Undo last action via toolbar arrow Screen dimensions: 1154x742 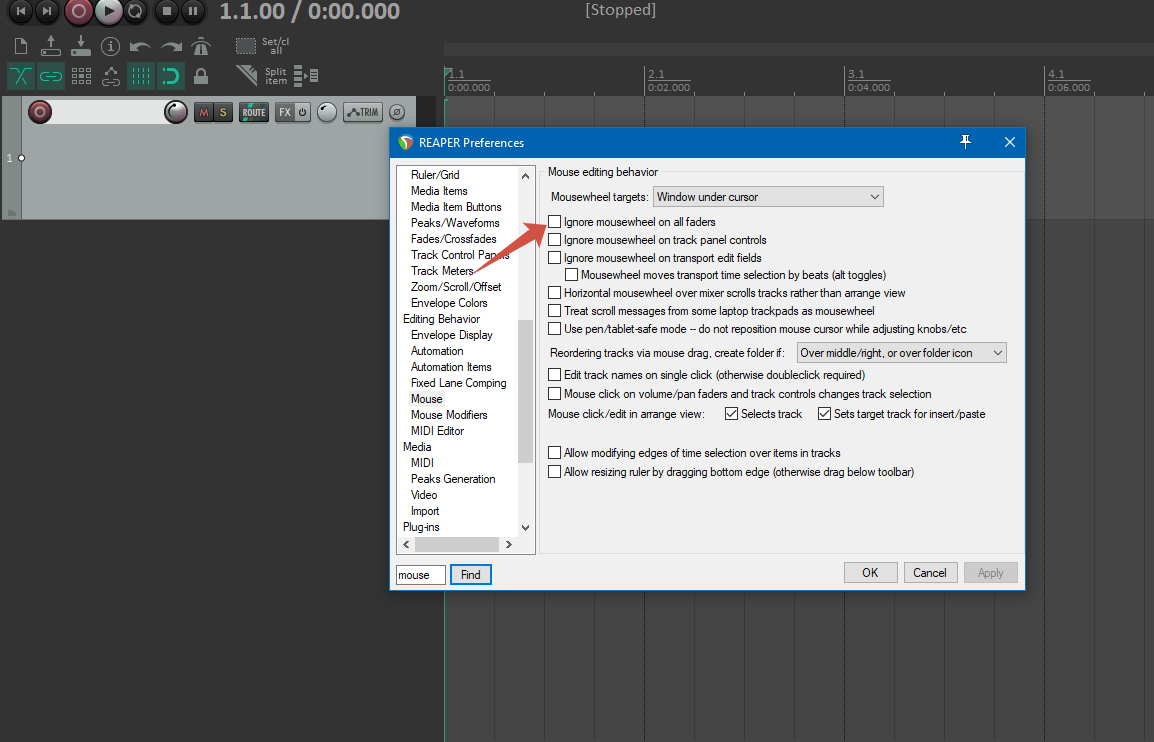point(140,46)
